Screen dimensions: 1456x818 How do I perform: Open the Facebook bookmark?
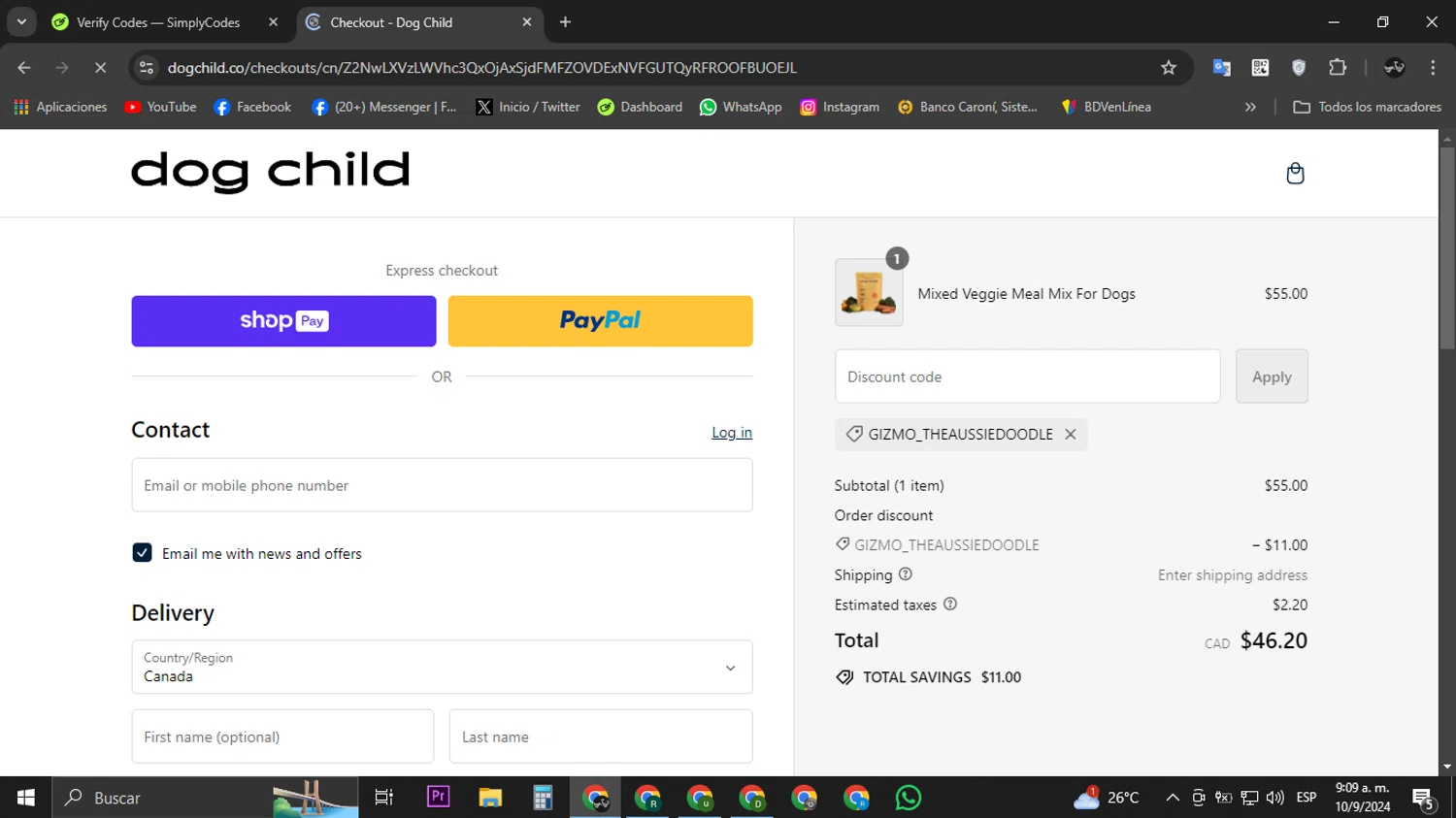click(x=252, y=107)
